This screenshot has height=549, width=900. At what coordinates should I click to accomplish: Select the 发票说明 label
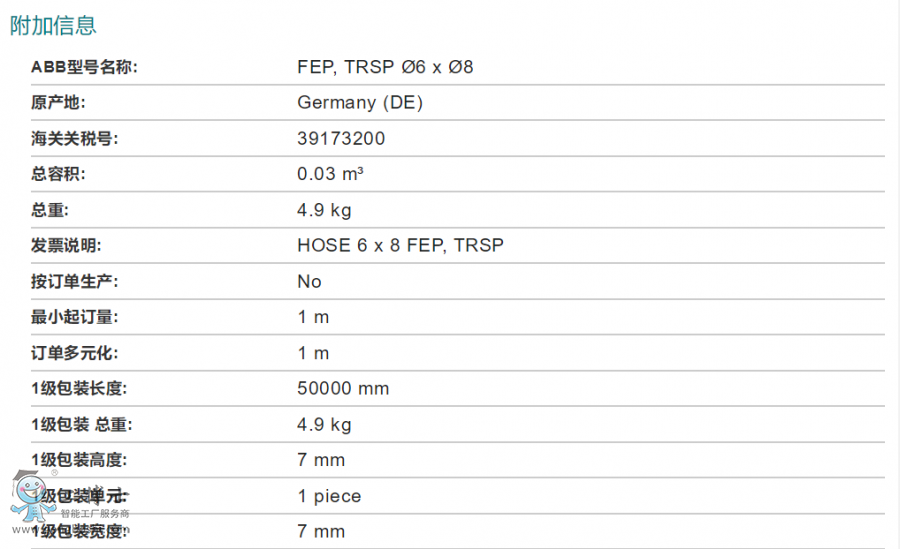pyautogui.click(x=67, y=245)
